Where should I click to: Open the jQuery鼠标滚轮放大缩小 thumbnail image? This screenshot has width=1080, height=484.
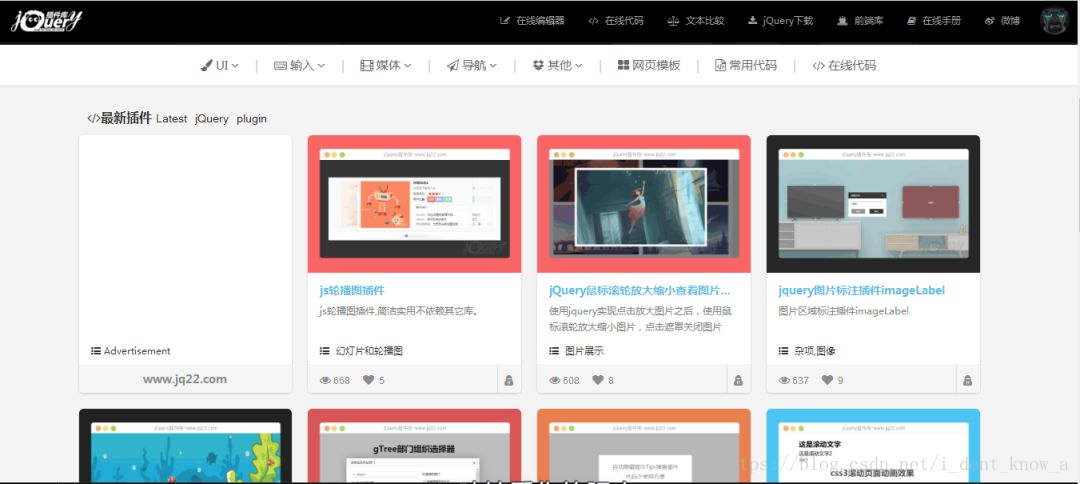tap(644, 204)
